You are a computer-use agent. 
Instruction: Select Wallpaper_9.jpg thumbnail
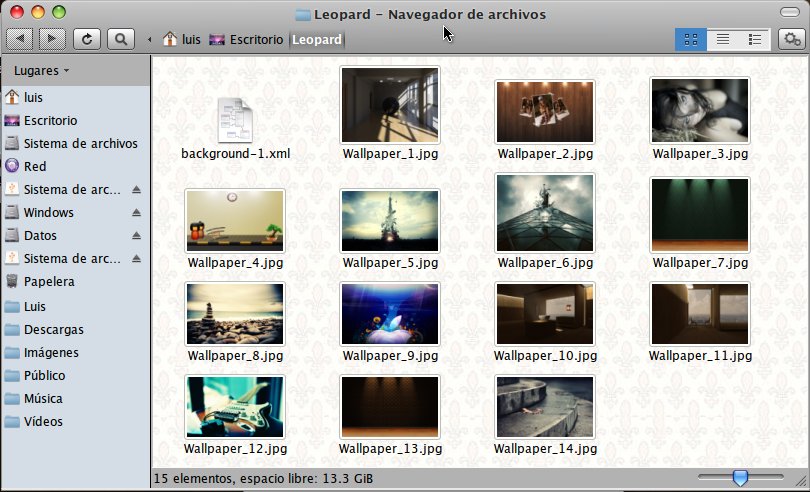click(390, 314)
